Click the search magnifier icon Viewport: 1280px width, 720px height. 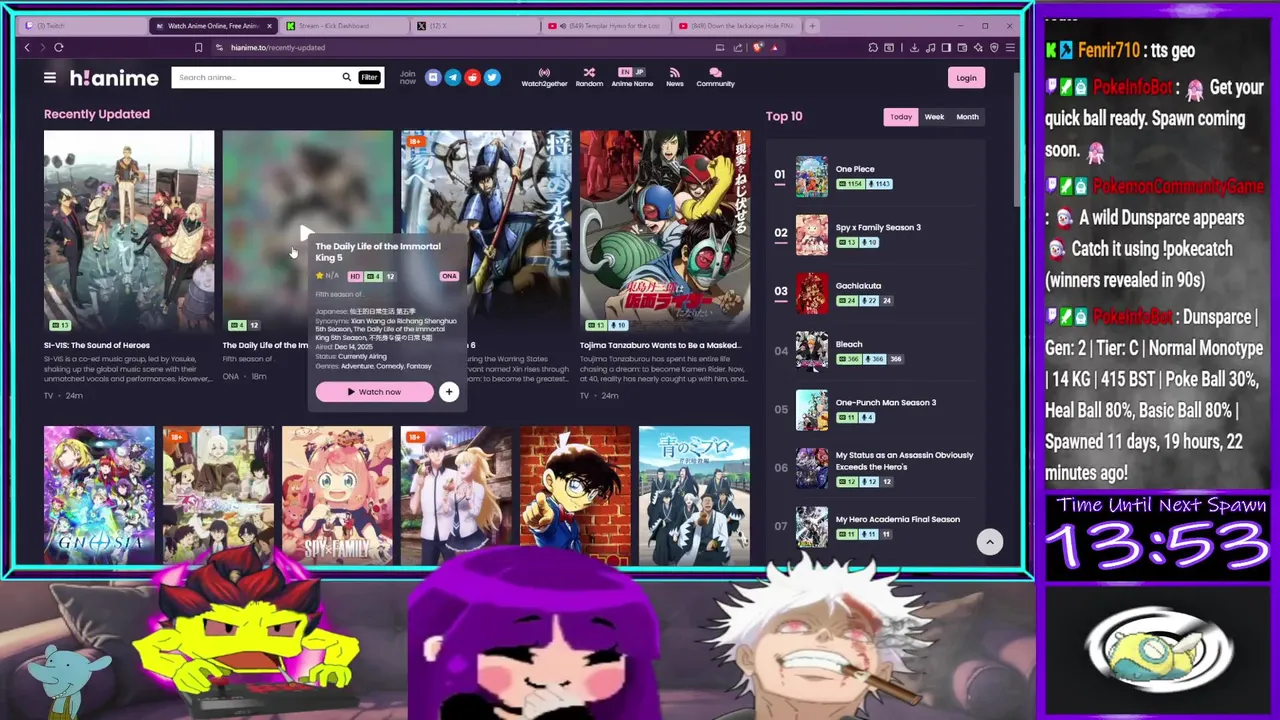346,77
